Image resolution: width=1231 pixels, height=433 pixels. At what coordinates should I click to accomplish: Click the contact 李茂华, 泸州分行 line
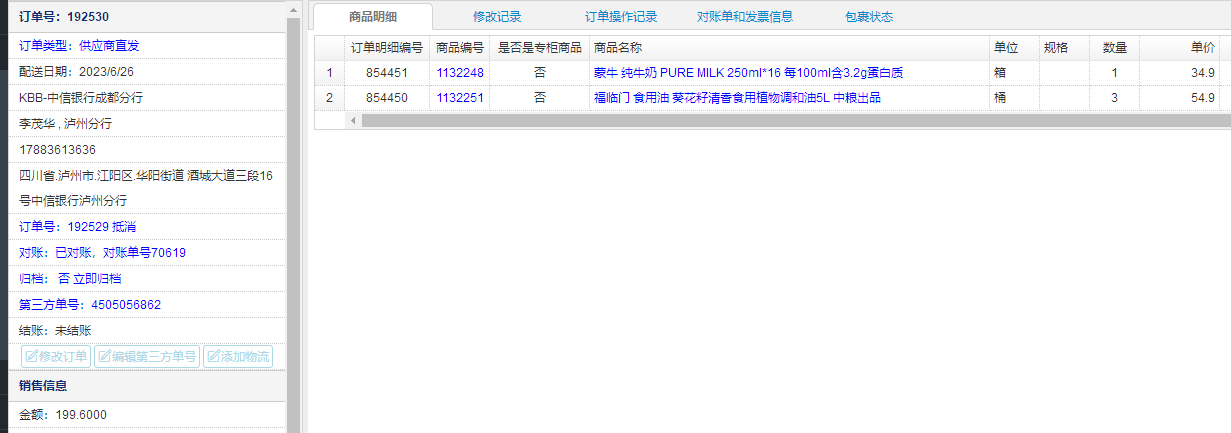pos(147,123)
